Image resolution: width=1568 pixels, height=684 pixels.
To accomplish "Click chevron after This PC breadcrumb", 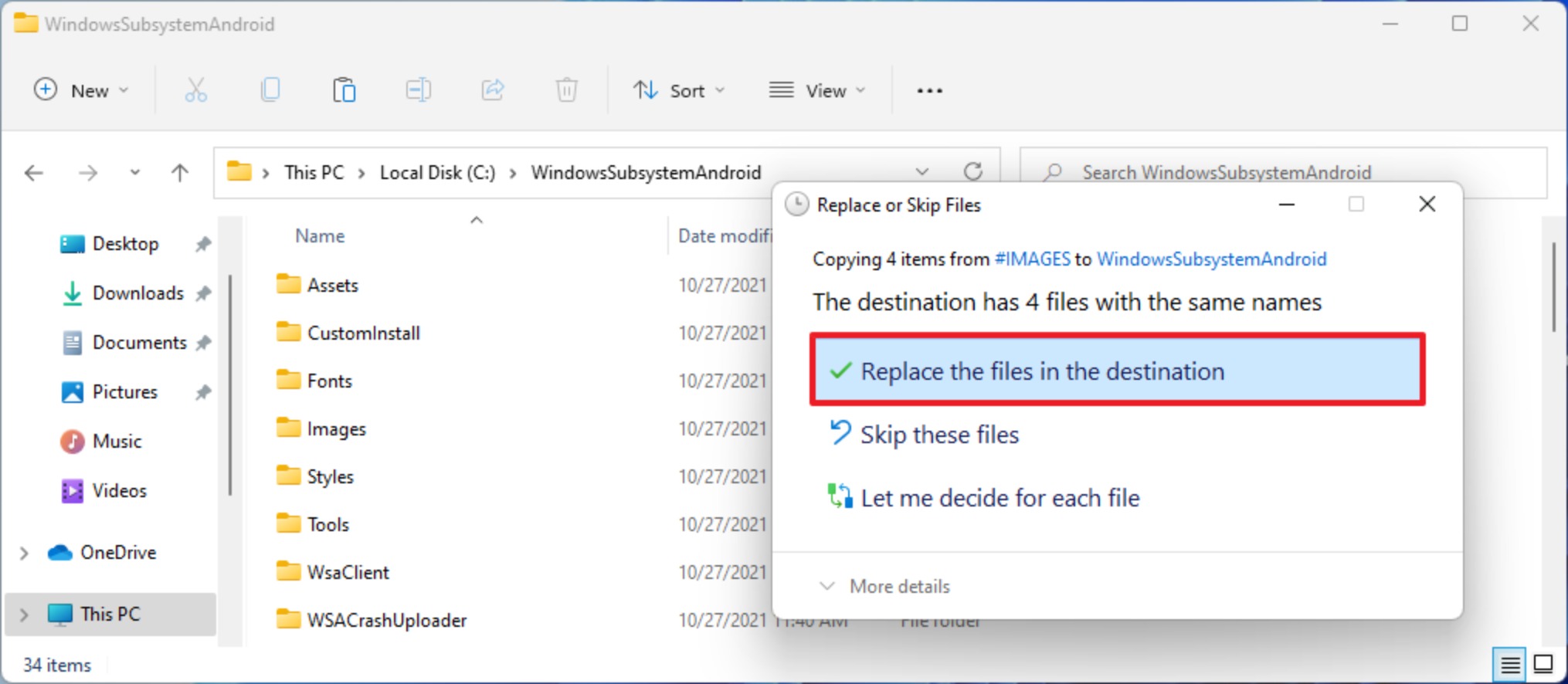I will coord(361,173).
